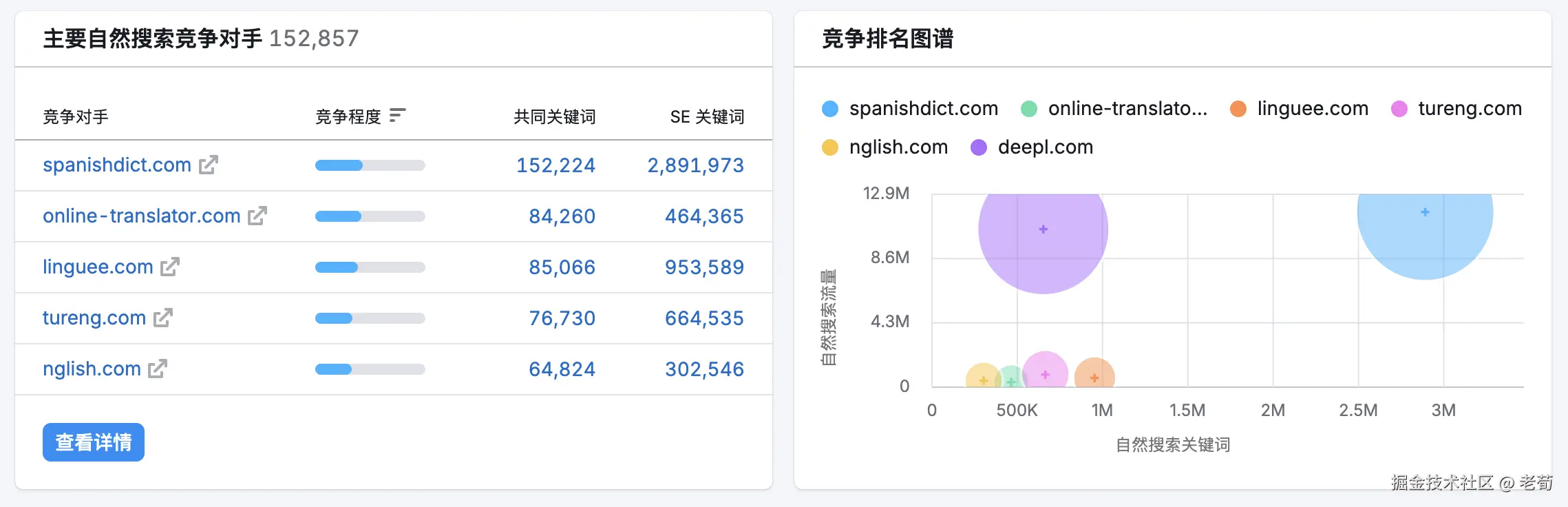This screenshot has width=1568, height=507.
Task: Click sort icon next to 竞争程度 header
Action: (397, 116)
